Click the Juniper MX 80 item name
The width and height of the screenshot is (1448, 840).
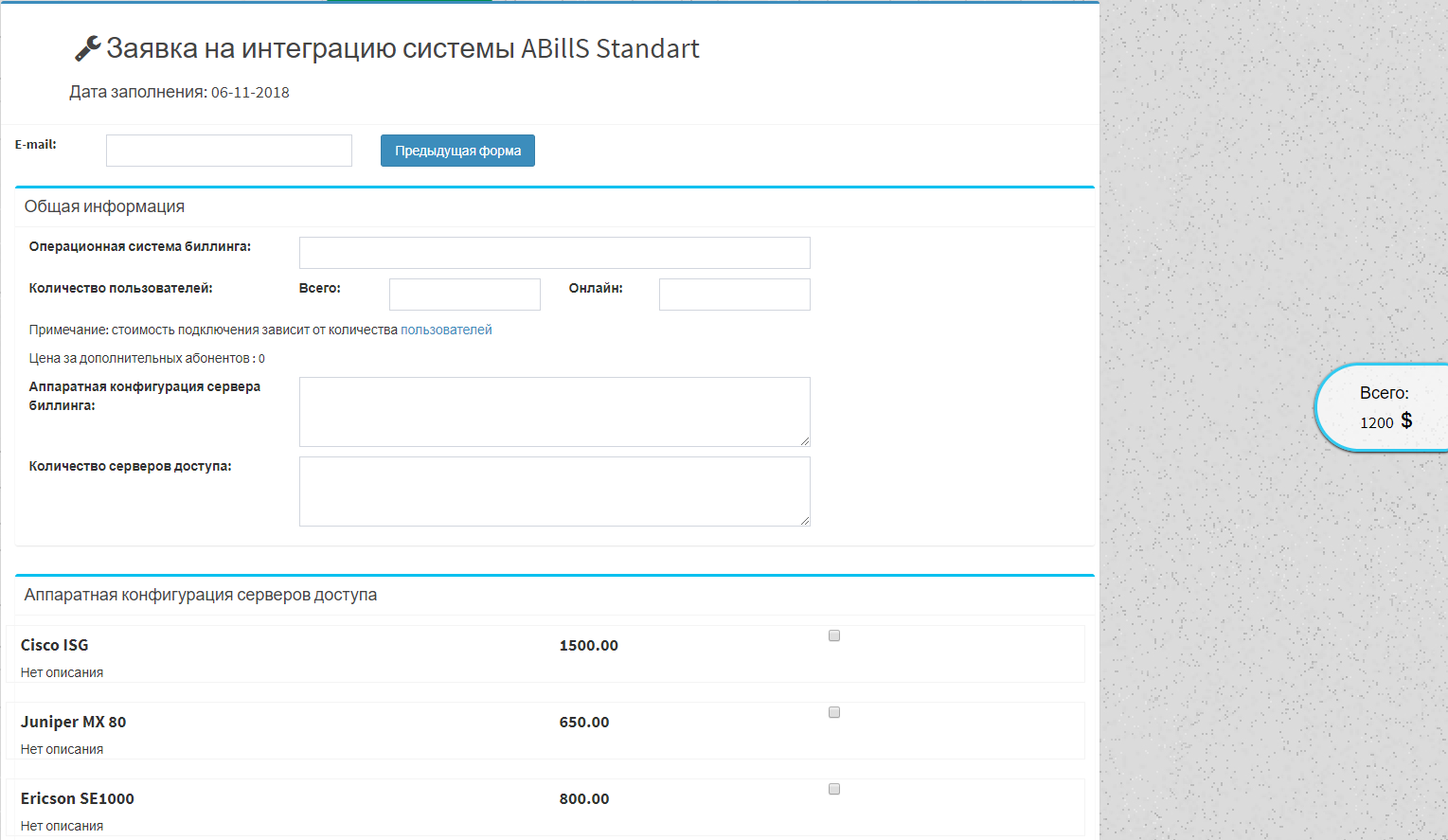coord(73,722)
